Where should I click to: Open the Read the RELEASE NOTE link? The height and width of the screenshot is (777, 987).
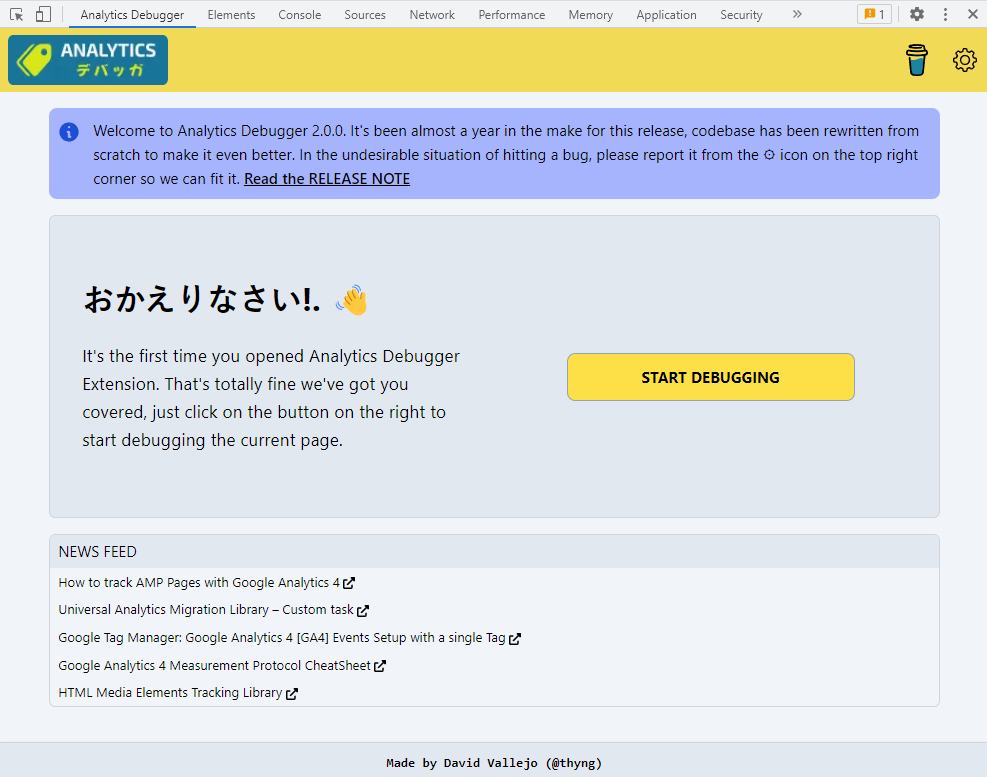(327, 179)
